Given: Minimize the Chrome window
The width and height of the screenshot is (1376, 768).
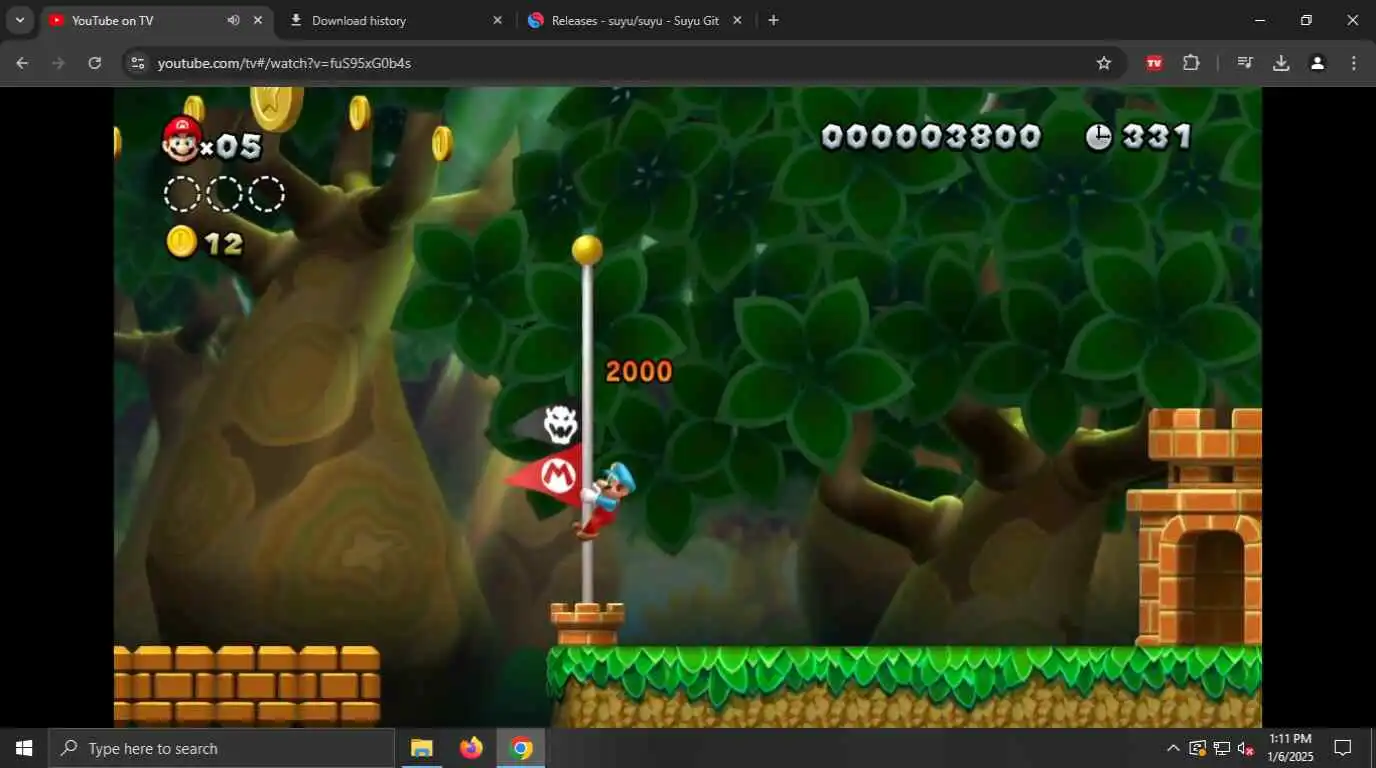Looking at the screenshot, I should pos(1260,20).
